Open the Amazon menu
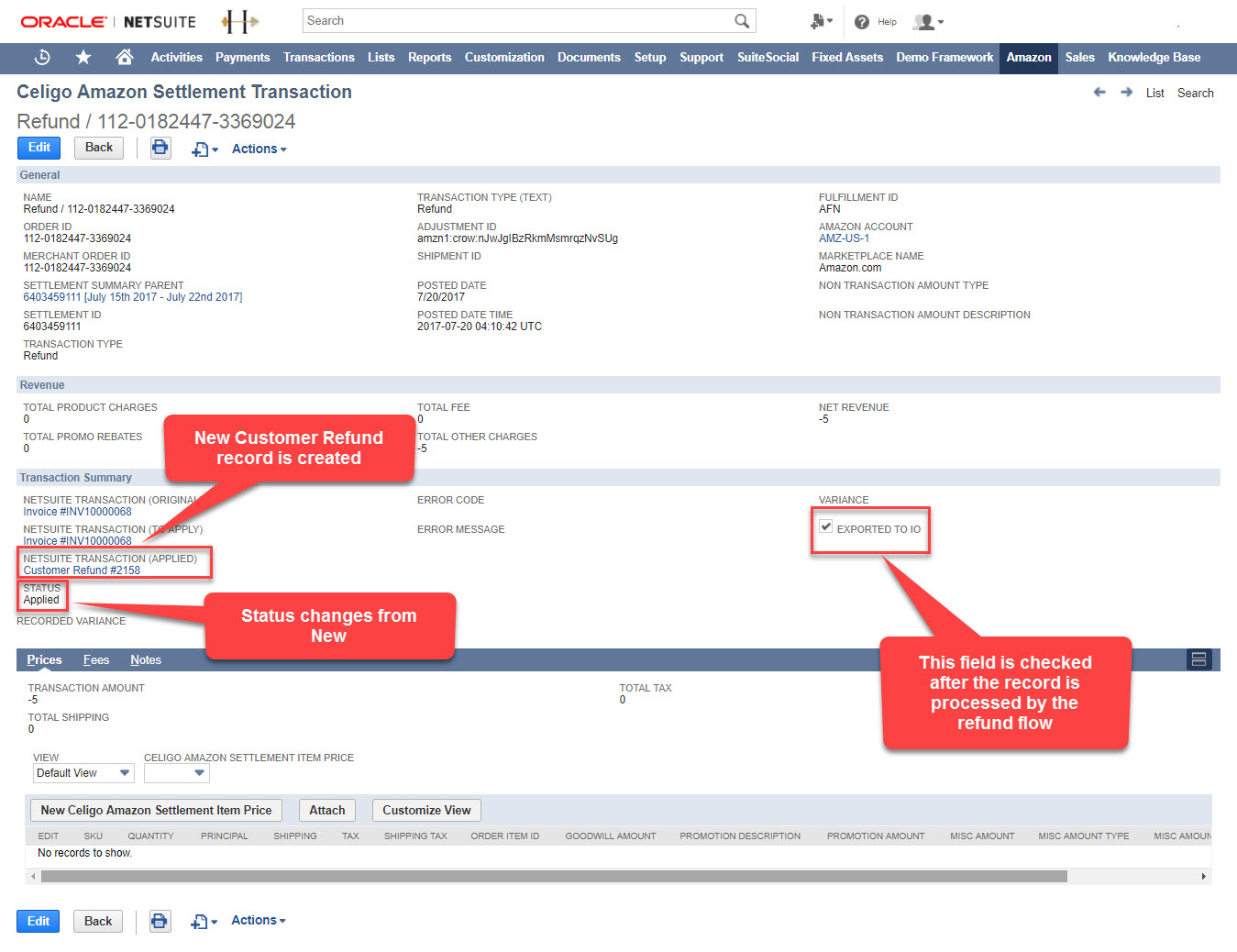This screenshot has height=952, width=1237. 1029,57
